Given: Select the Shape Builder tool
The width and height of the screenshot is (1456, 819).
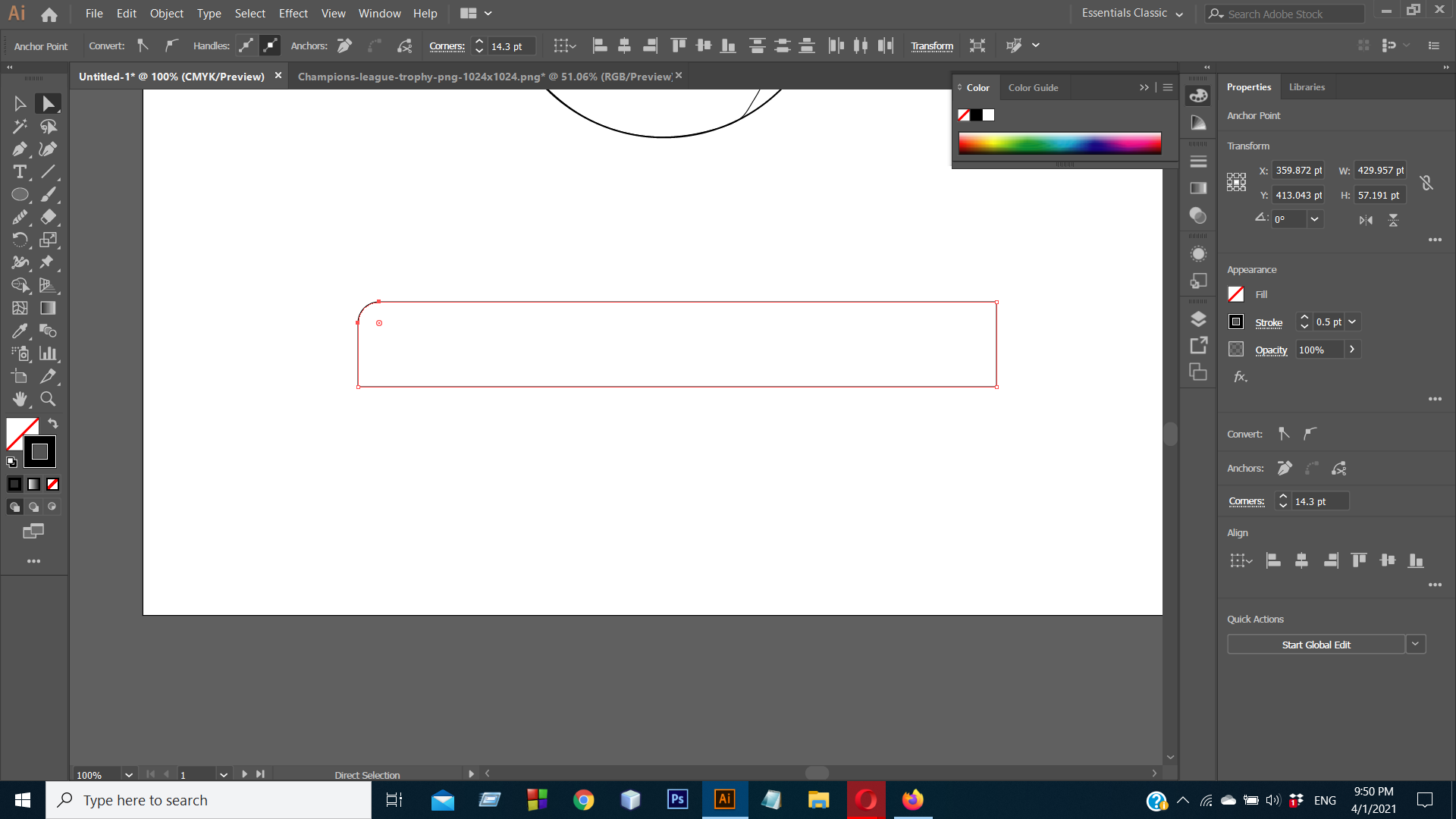Looking at the screenshot, I should [x=20, y=286].
